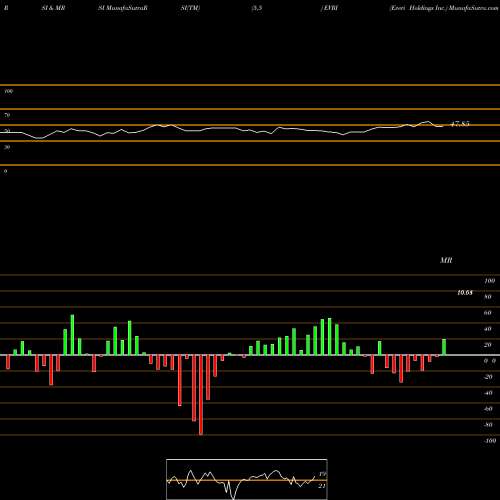Click the 70 level label on RSI axis
The image size is (500, 500).
[x=7, y=115]
